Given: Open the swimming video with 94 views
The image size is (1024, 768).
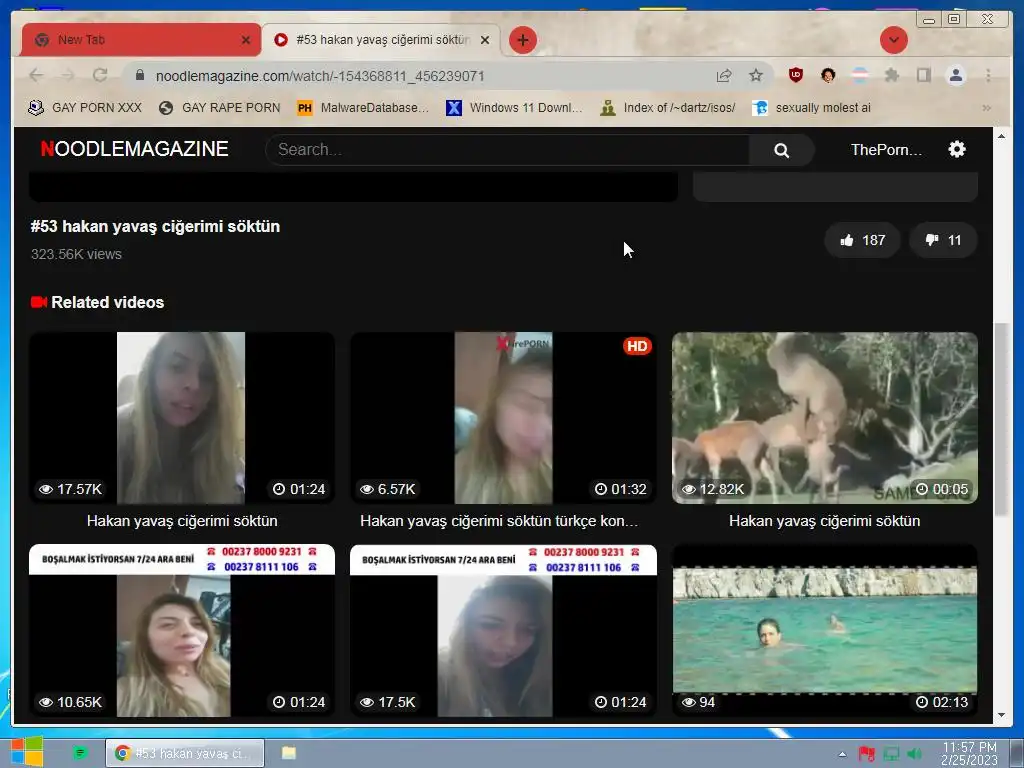Looking at the screenshot, I should (x=824, y=630).
